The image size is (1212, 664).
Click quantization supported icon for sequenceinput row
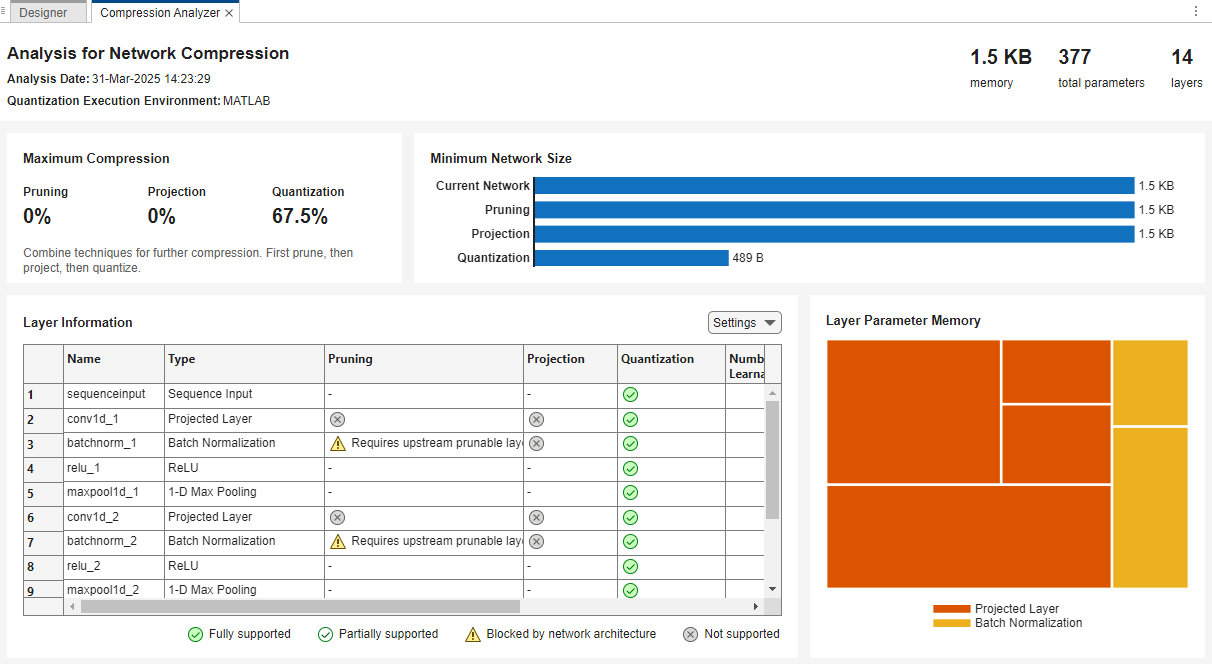(630, 394)
